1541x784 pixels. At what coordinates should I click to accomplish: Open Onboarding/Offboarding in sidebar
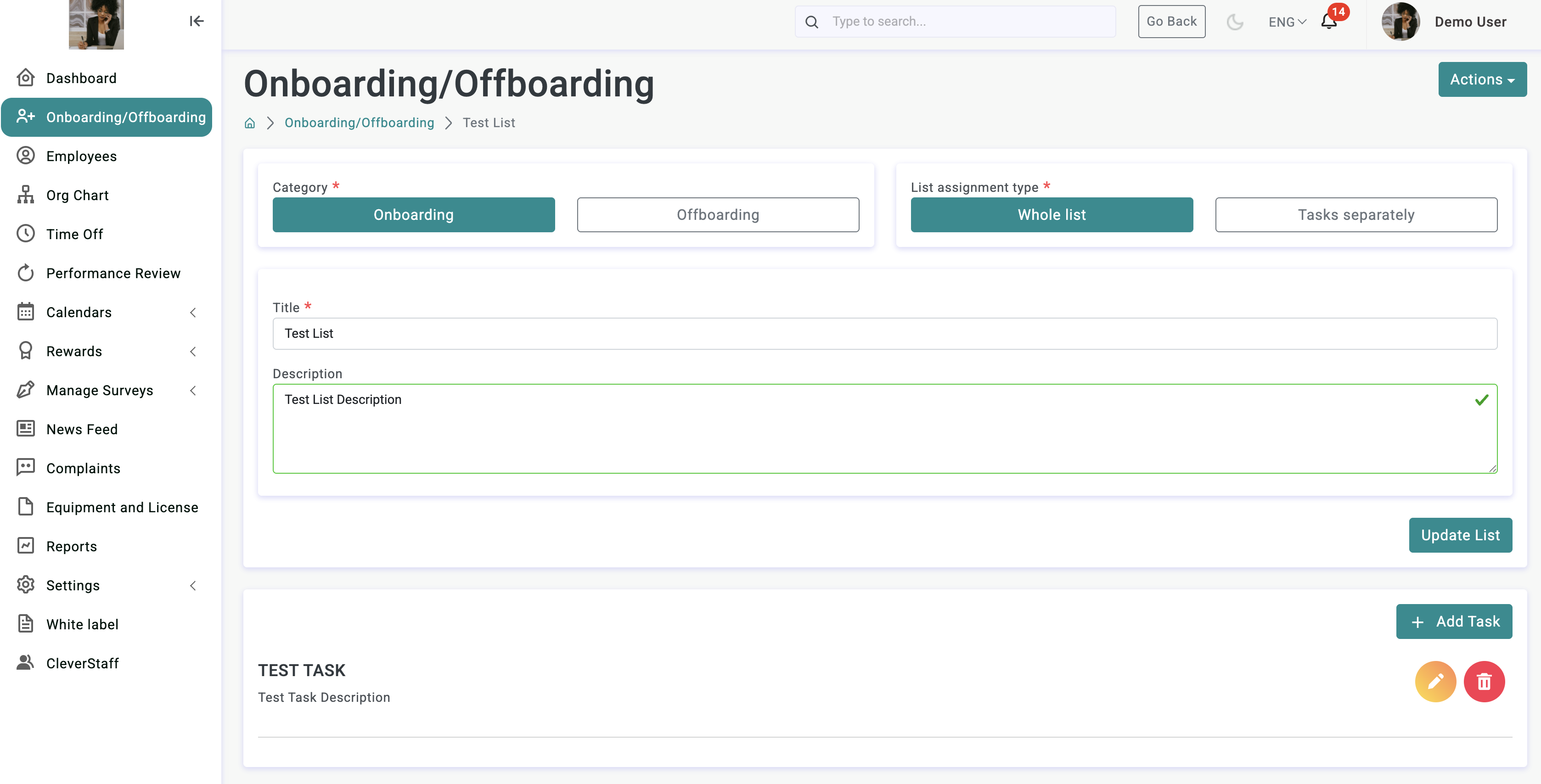click(107, 117)
